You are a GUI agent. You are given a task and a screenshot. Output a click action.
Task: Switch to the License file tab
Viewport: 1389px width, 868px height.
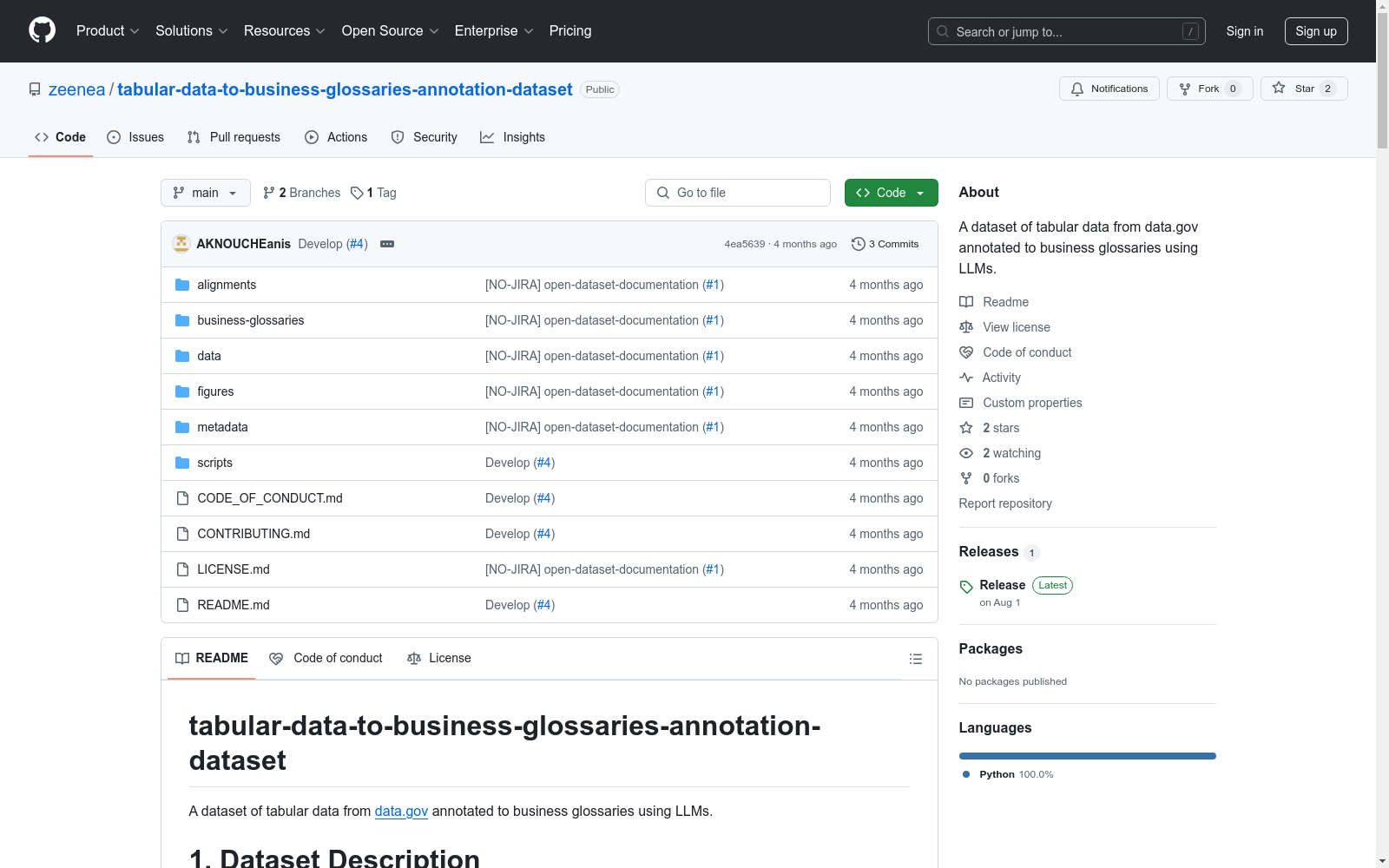439,658
